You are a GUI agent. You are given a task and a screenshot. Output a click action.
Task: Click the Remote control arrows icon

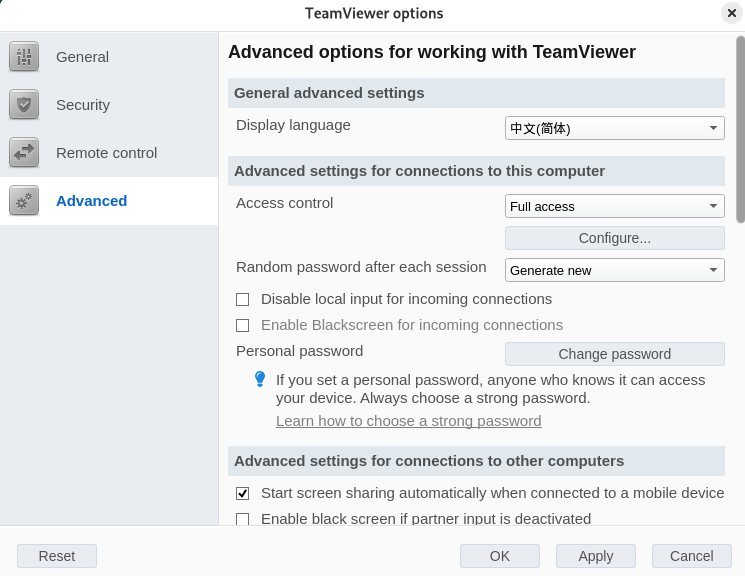coord(24,153)
